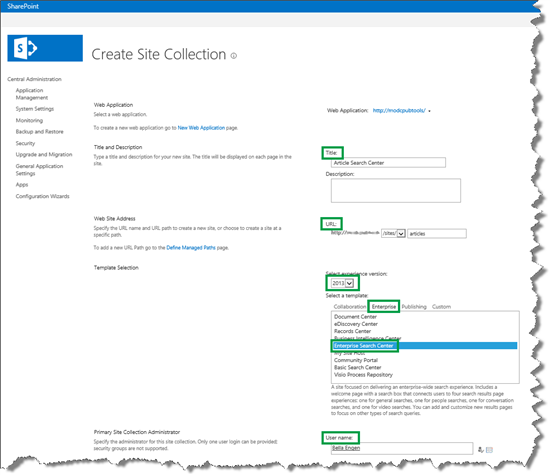Select eDiscovery Center template
This screenshot has width=550, height=475.
pyautogui.click(x=356, y=324)
